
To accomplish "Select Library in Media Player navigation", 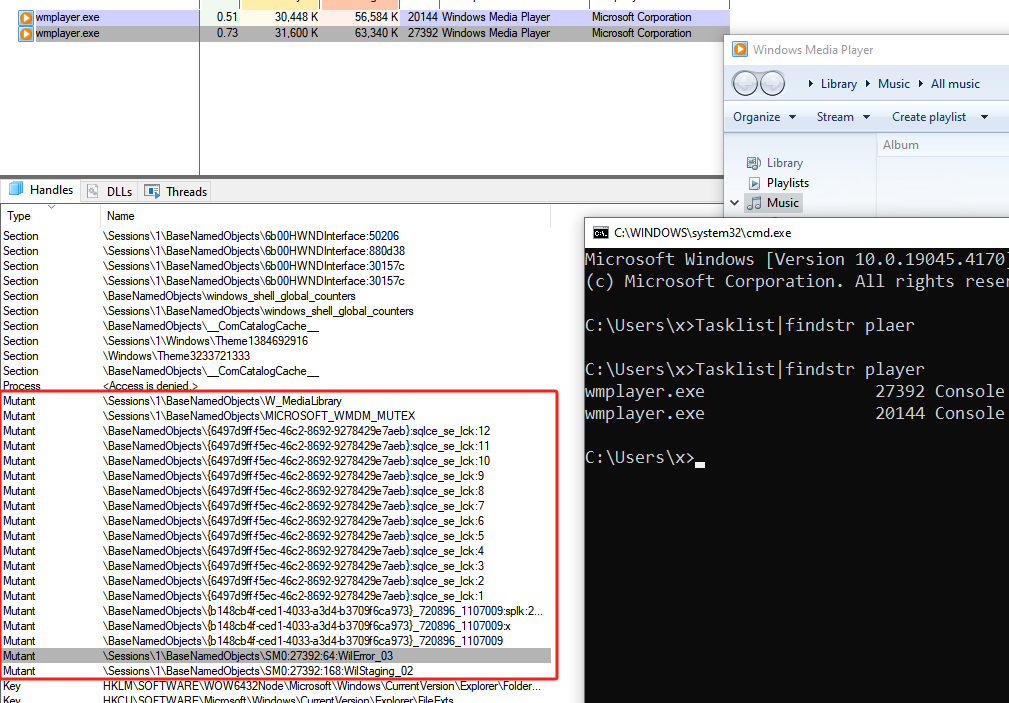I will tap(784, 163).
